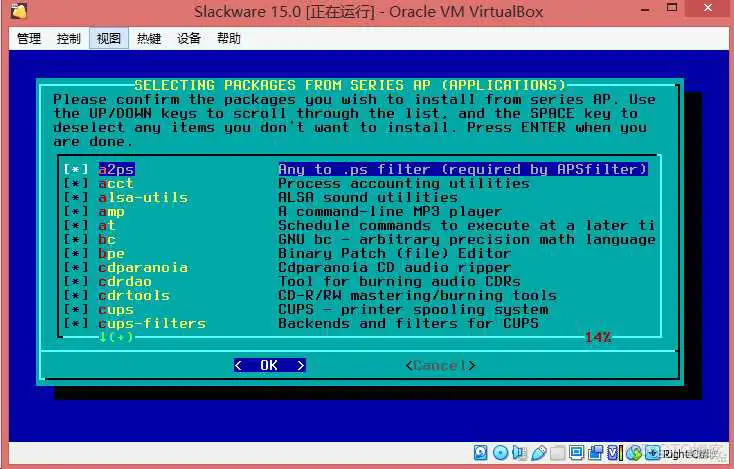Toggle the at package checkbox
This screenshot has height=469, width=734.
tap(76, 225)
